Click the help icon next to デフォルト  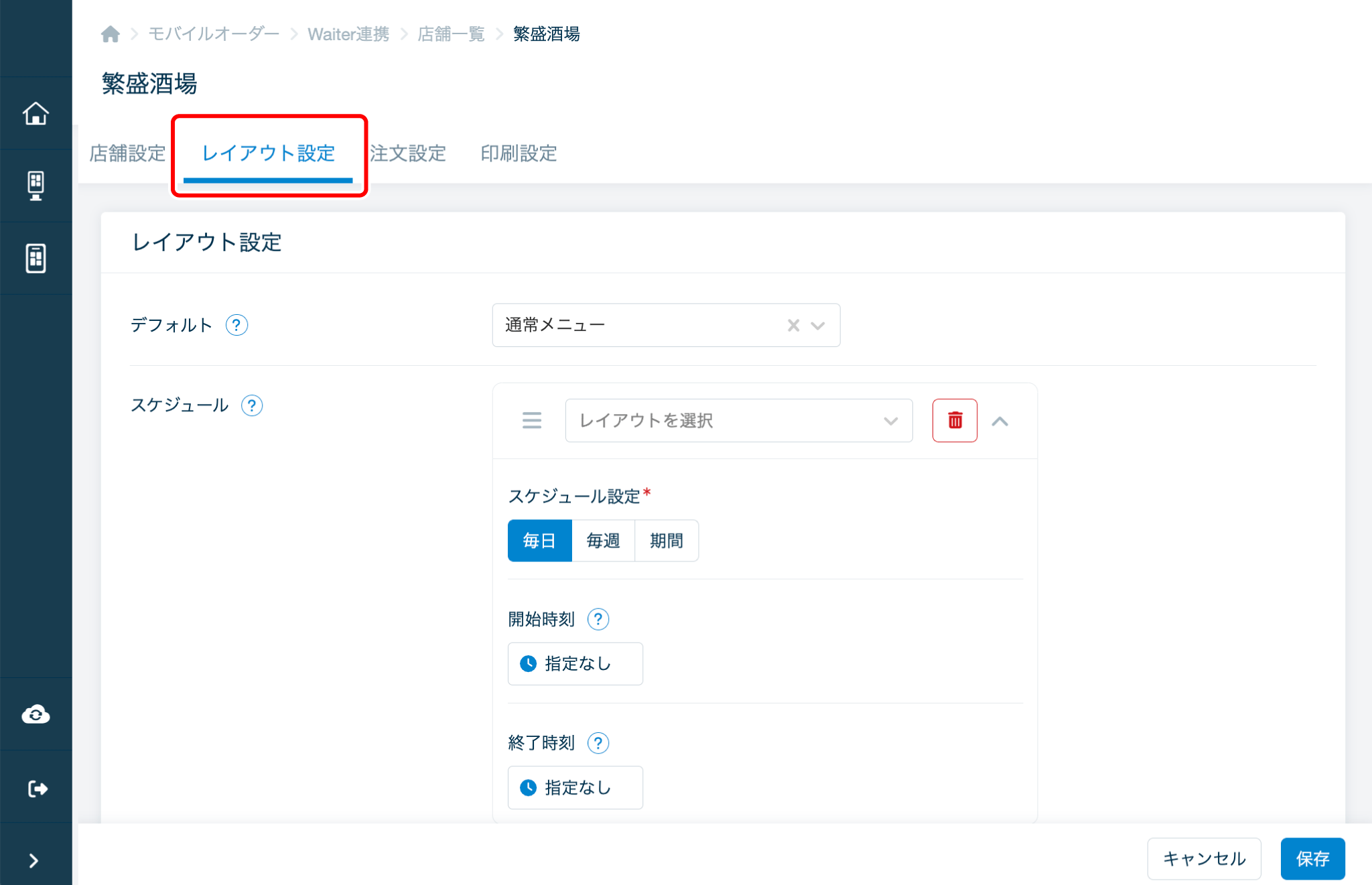click(x=236, y=326)
